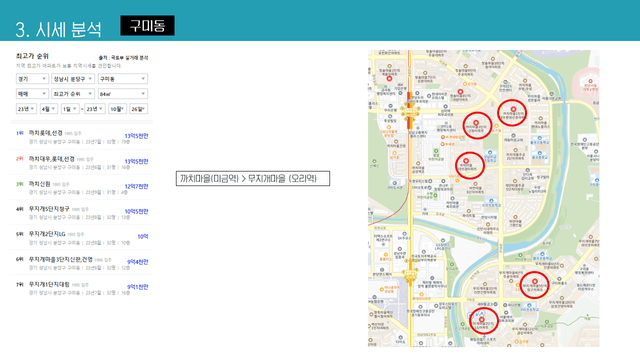Click the 10억 price of 무지개2단지LG

tap(143, 237)
